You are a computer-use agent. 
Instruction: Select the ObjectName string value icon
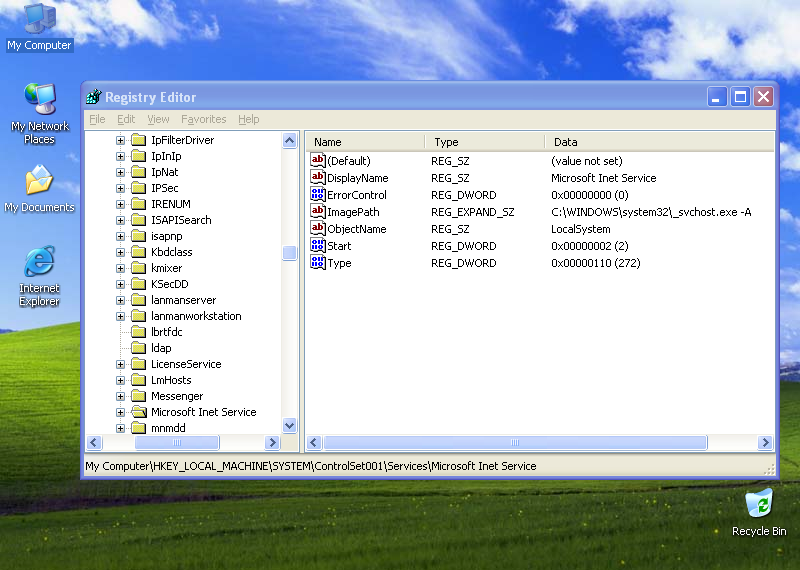318,229
